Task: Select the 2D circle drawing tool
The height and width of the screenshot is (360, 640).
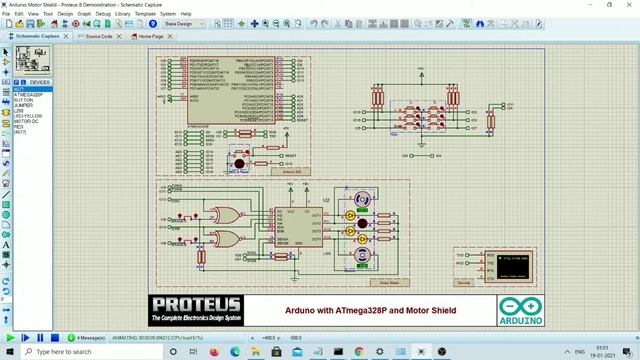Action: [6, 215]
